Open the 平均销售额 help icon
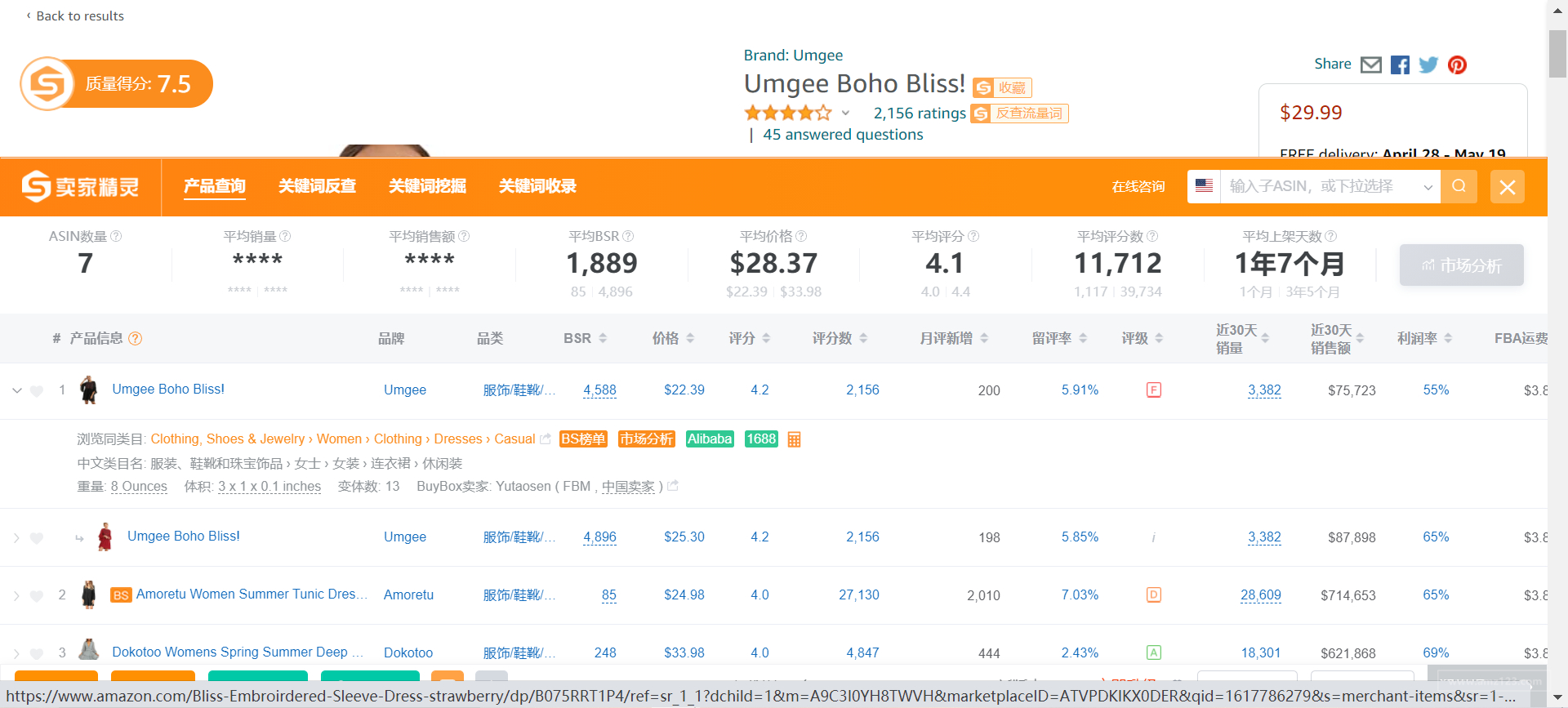This screenshot has width=1568, height=708. click(464, 236)
